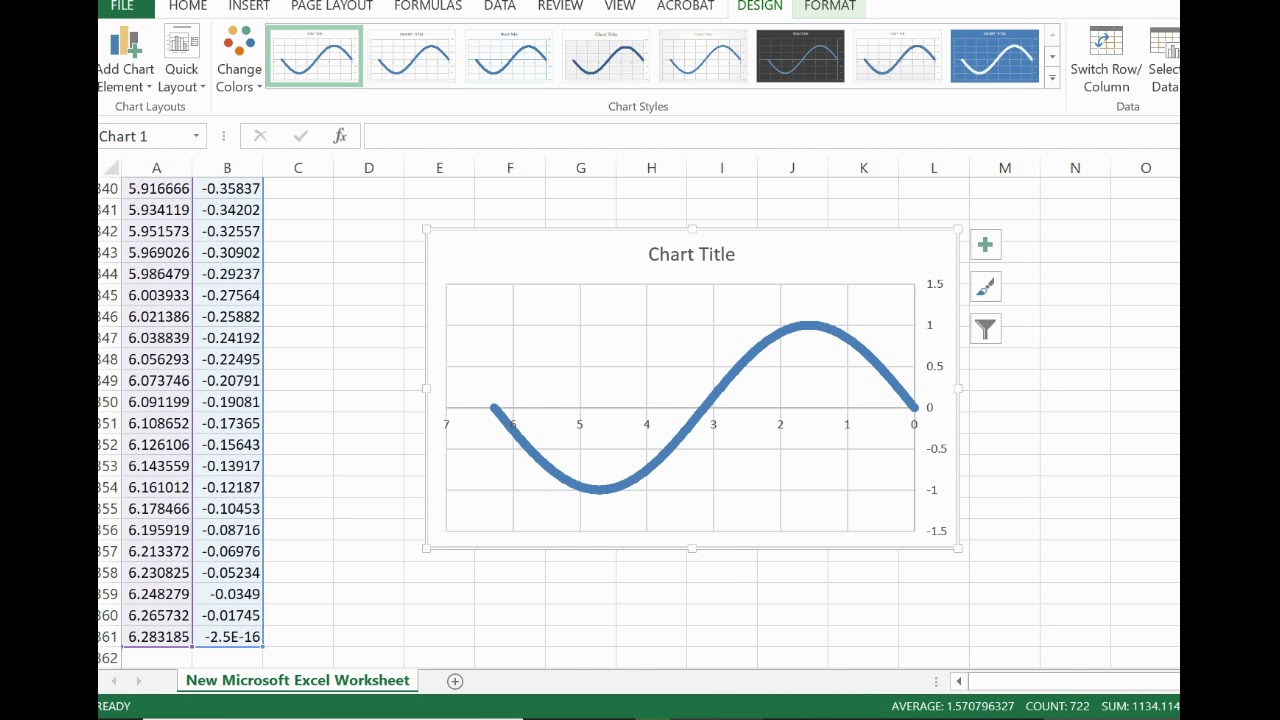The image size is (1280, 720).
Task: Open the Chart Filters funnel button
Action: (985, 329)
